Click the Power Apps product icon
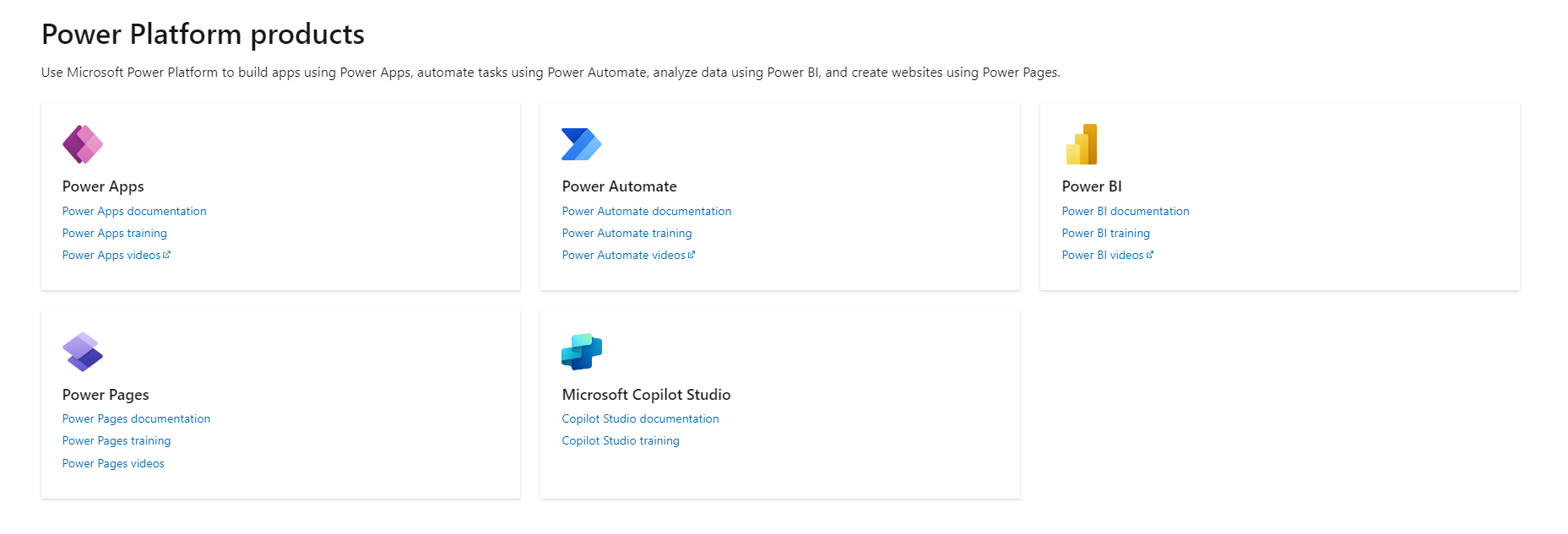The width and height of the screenshot is (1568, 534). (x=81, y=143)
